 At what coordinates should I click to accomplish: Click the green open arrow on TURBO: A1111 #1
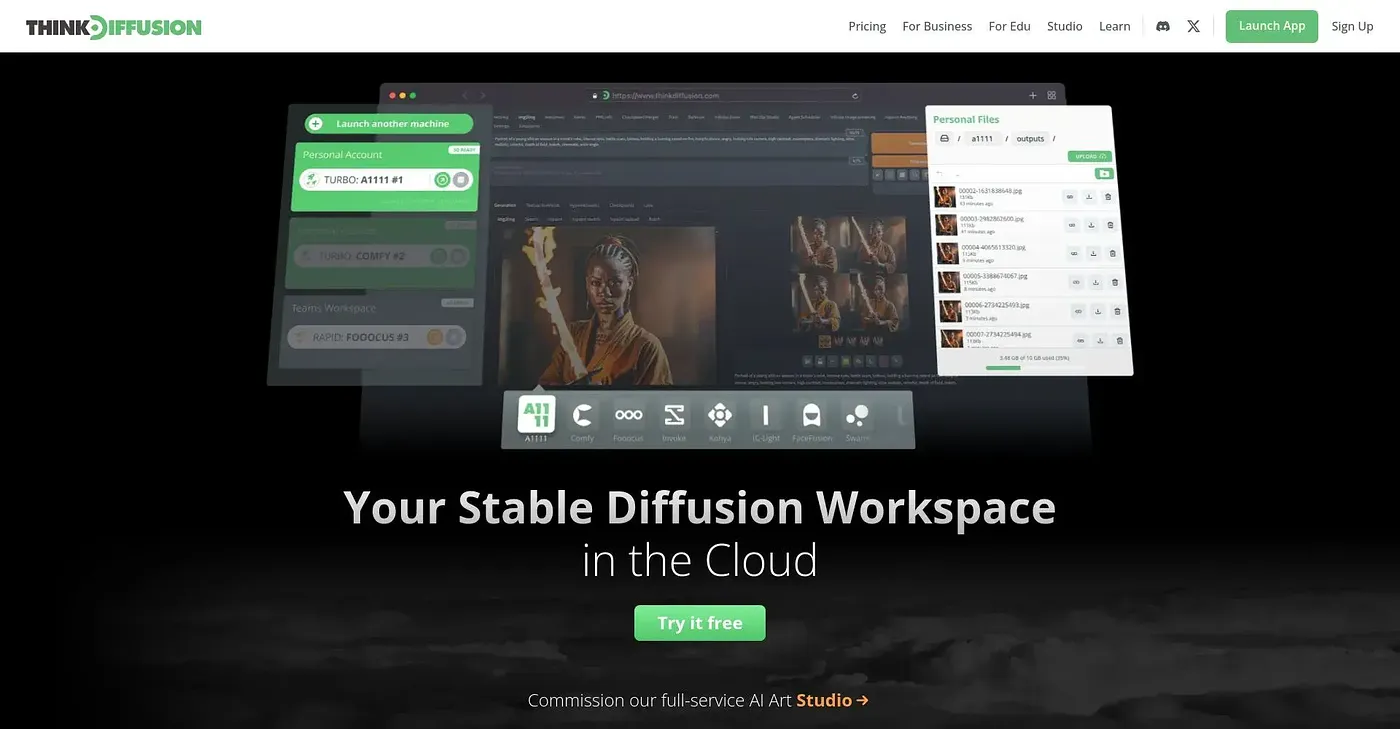[441, 180]
